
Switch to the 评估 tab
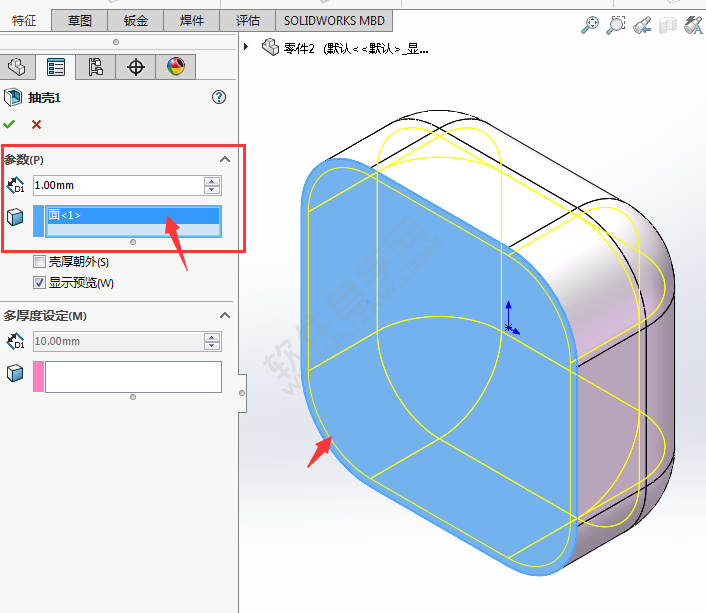[248, 21]
